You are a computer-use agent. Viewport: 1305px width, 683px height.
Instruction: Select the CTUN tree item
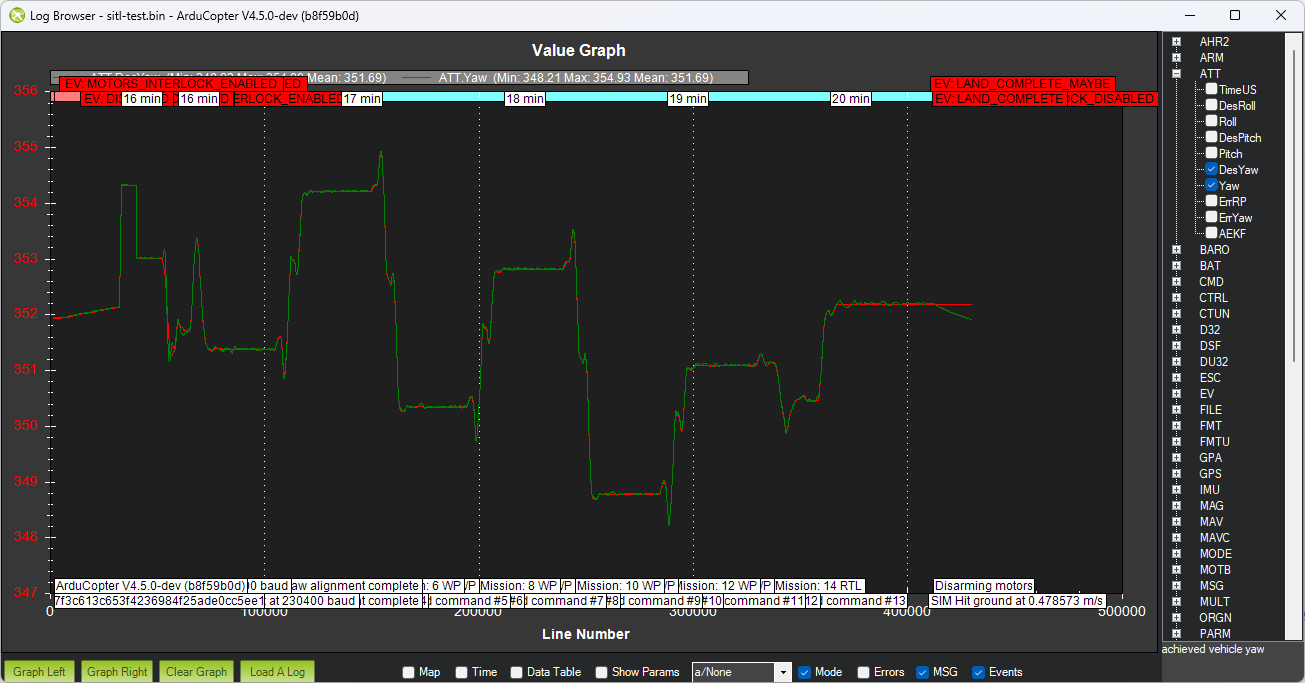point(1212,313)
